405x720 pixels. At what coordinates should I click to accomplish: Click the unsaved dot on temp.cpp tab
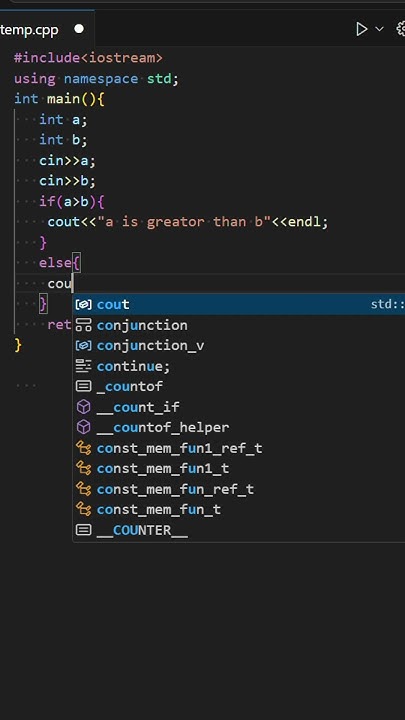[79, 29]
